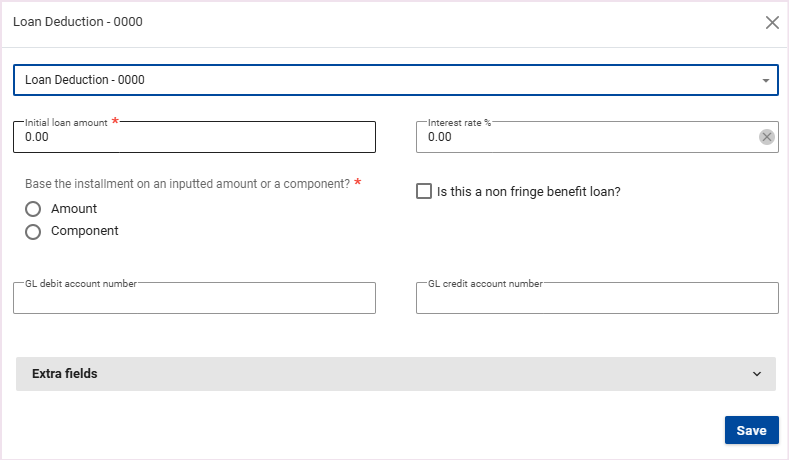Focus the GL debit account number field

[x=194, y=299]
